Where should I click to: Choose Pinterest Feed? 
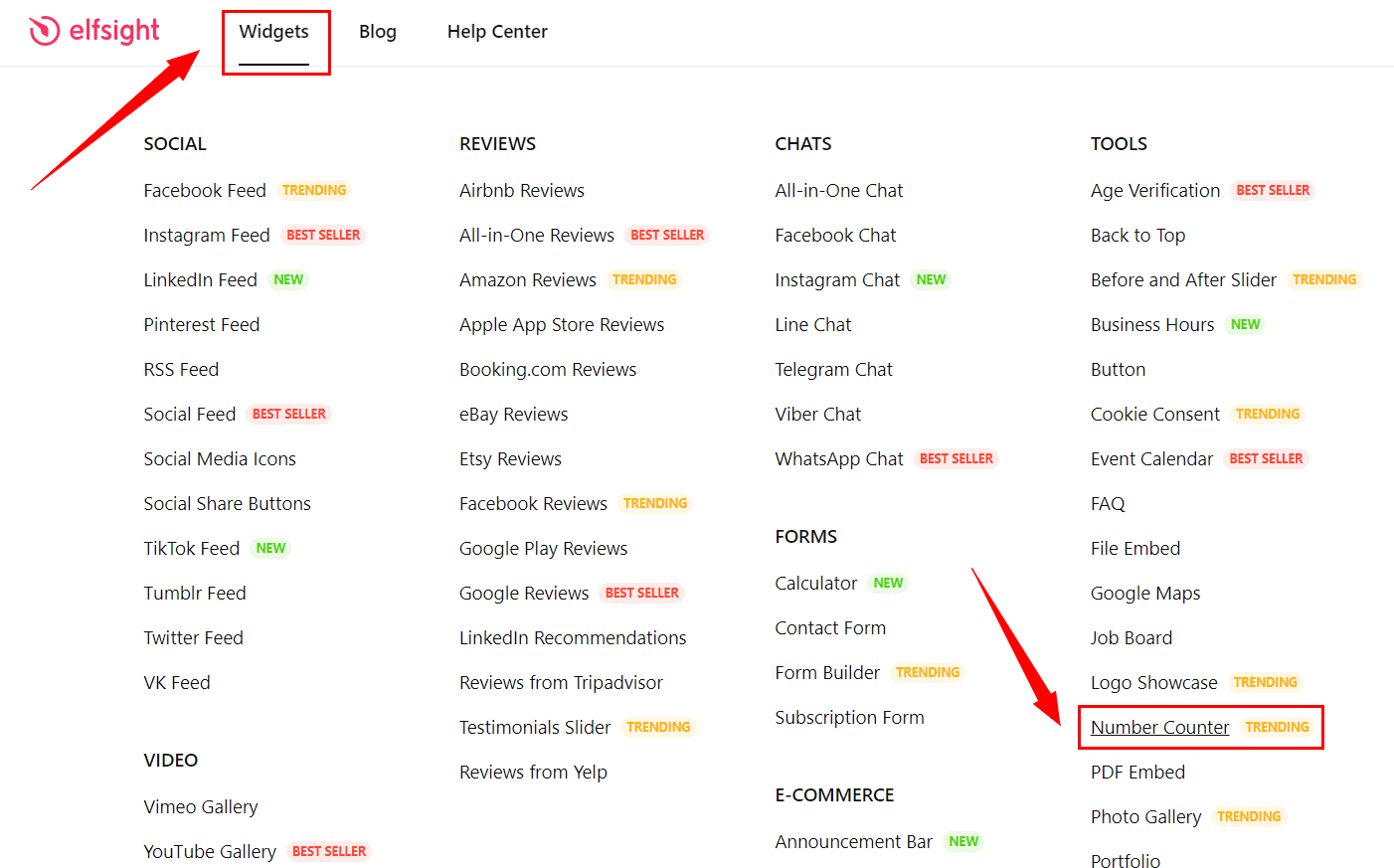[201, 324]
